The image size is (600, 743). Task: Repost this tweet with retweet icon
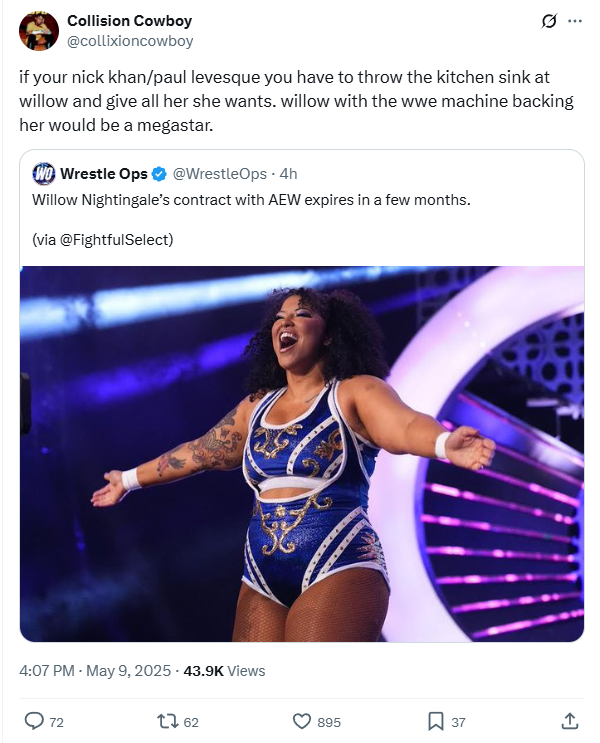168,721
